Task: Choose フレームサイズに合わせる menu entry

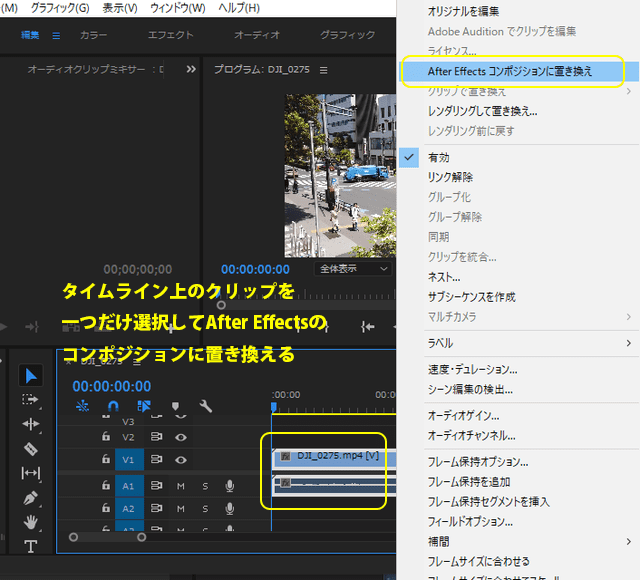Action: coord(518,561)
